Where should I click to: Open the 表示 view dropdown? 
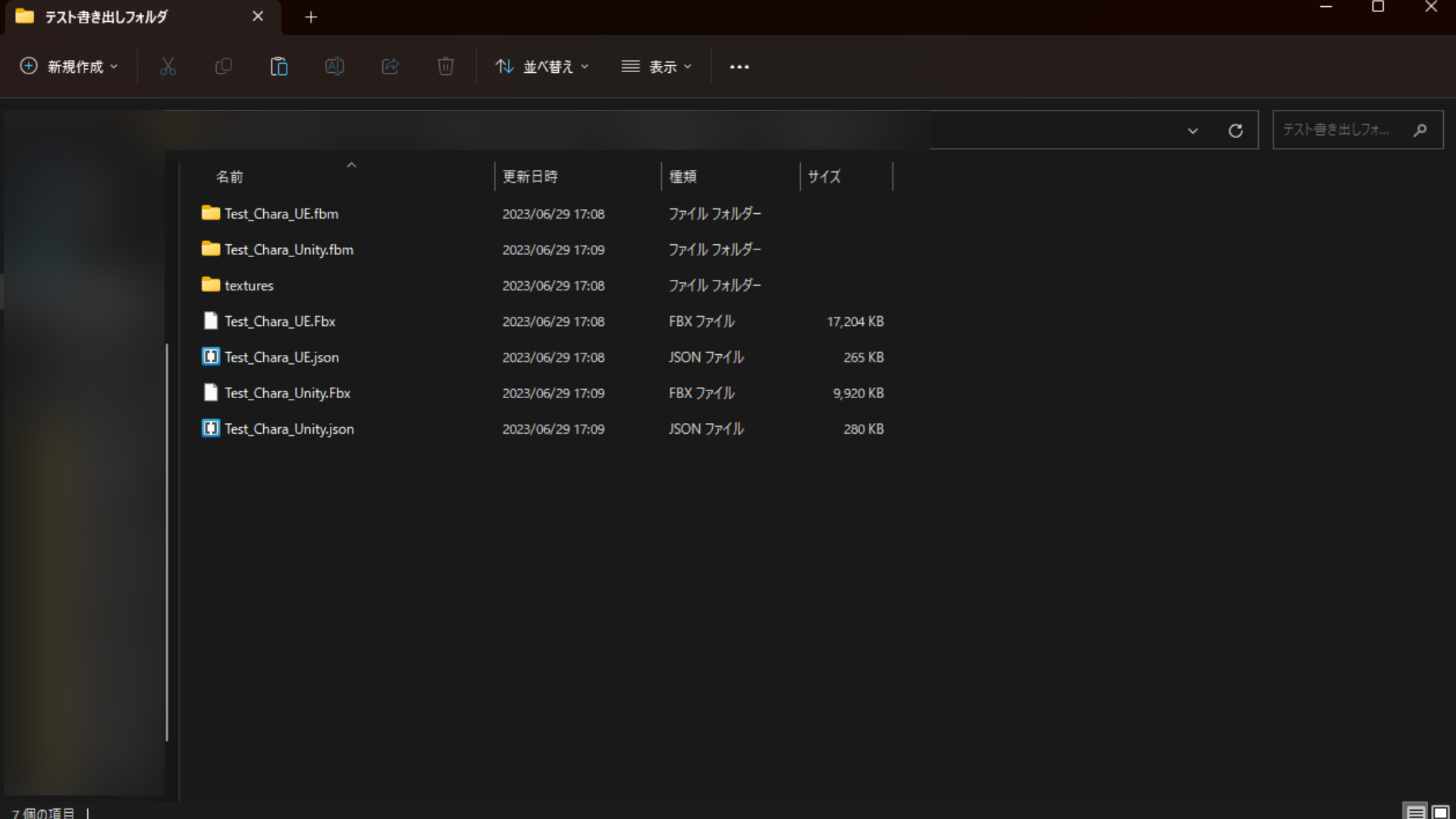click(x=657, y=67)
